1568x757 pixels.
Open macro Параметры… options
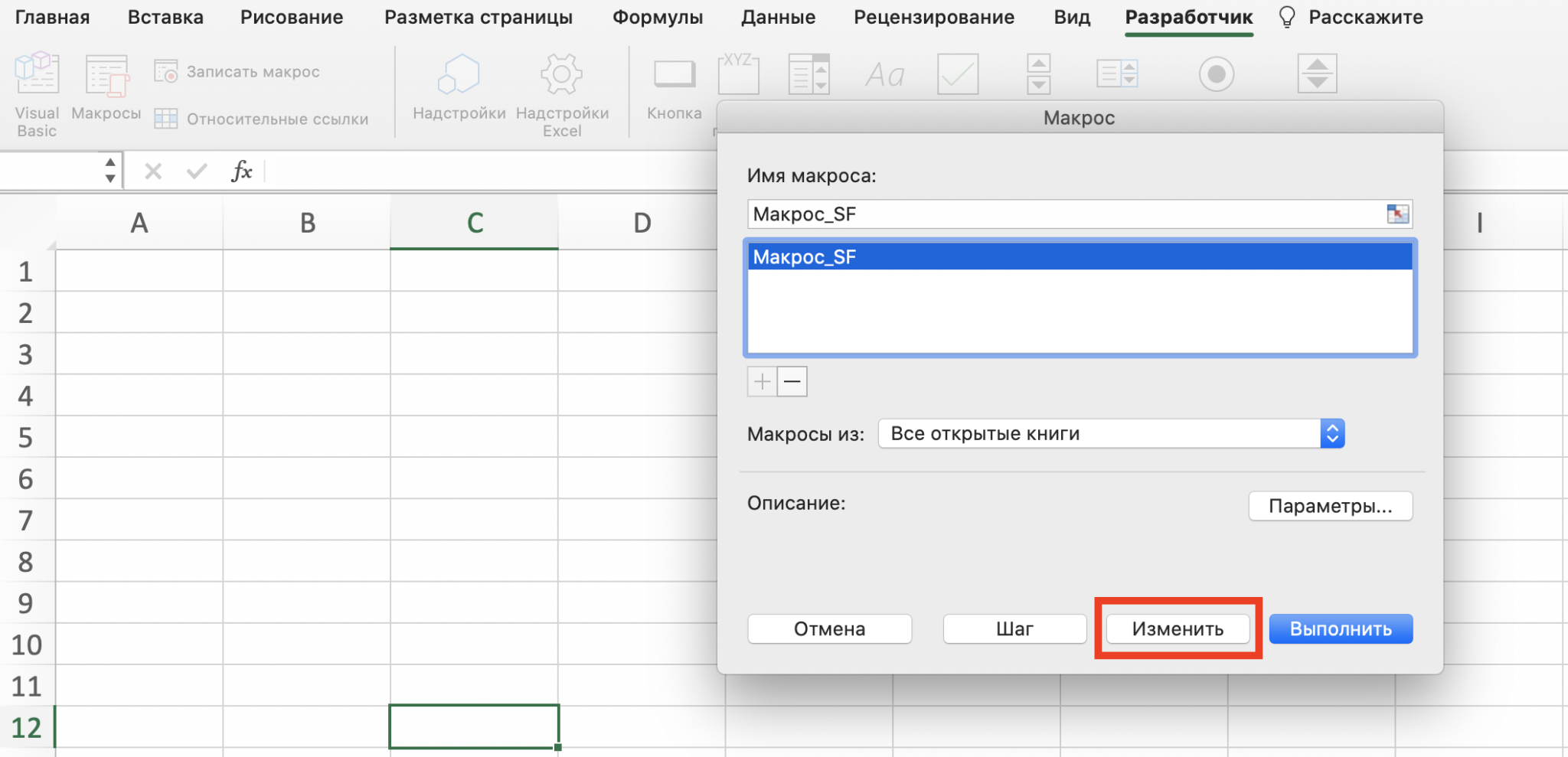(1330, 506)
